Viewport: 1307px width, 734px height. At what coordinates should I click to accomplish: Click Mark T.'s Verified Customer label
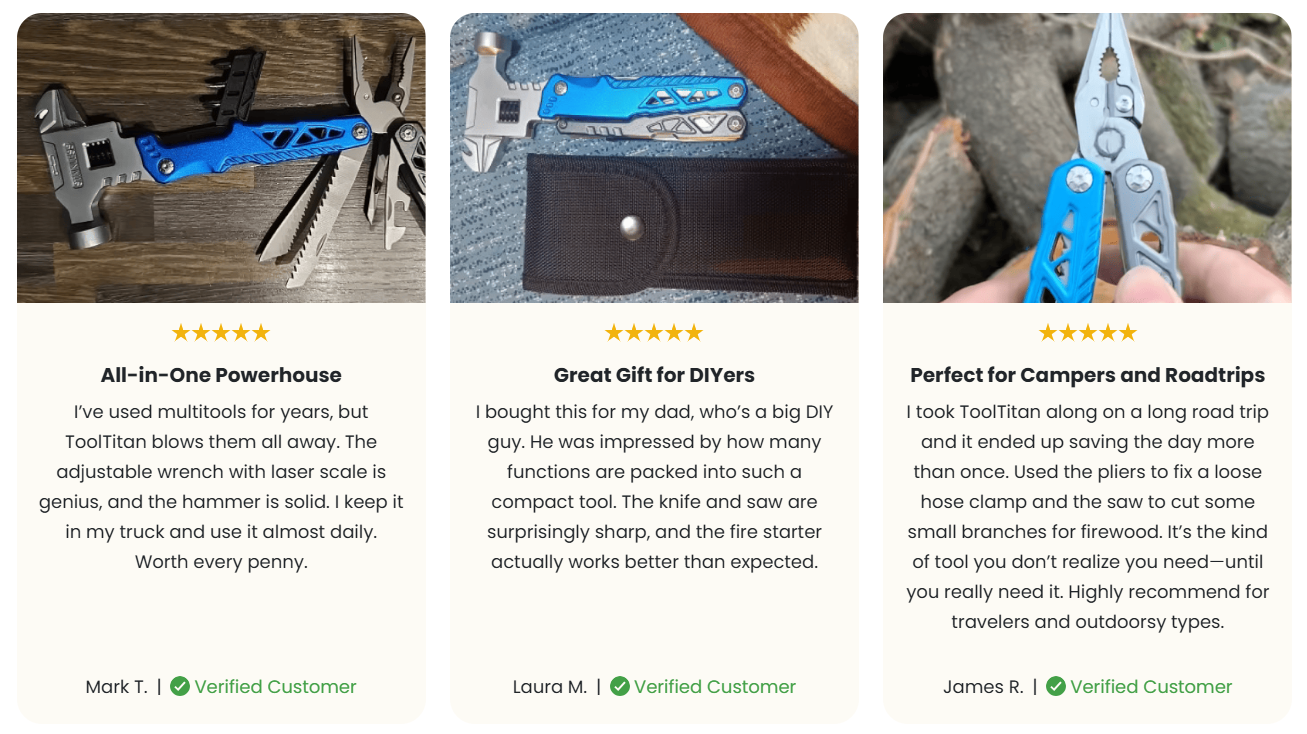pos(275,687)
